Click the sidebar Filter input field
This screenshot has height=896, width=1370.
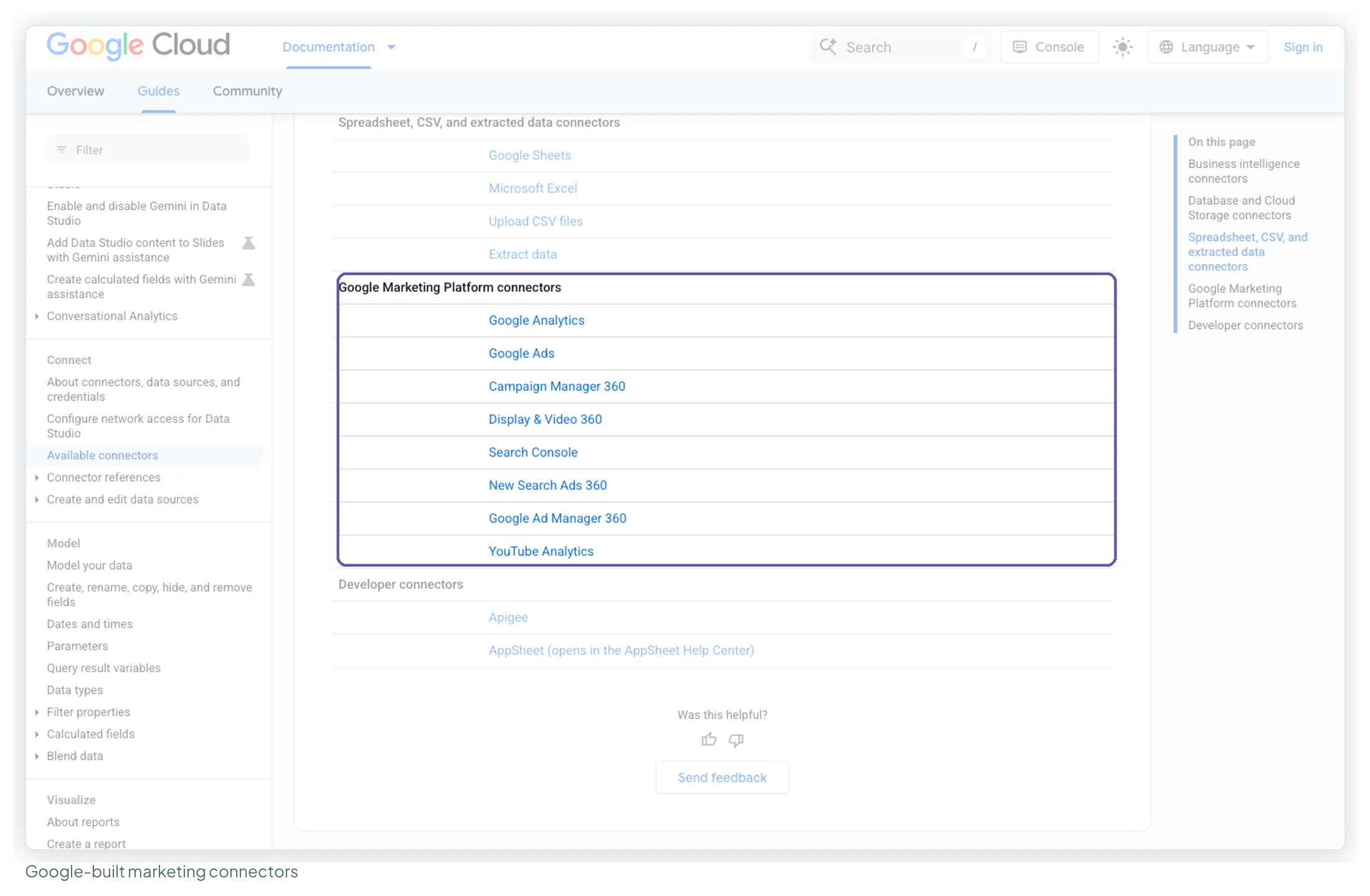click(148, 150)
